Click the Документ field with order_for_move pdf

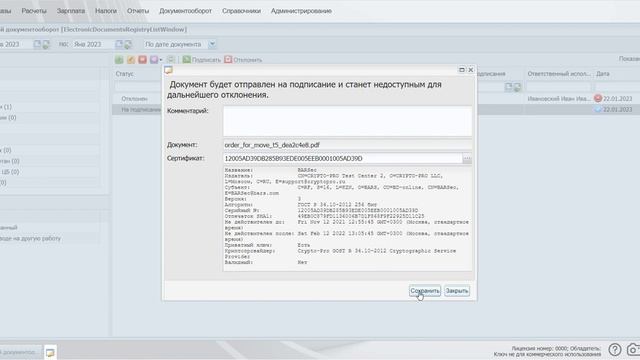coord(347,145)
